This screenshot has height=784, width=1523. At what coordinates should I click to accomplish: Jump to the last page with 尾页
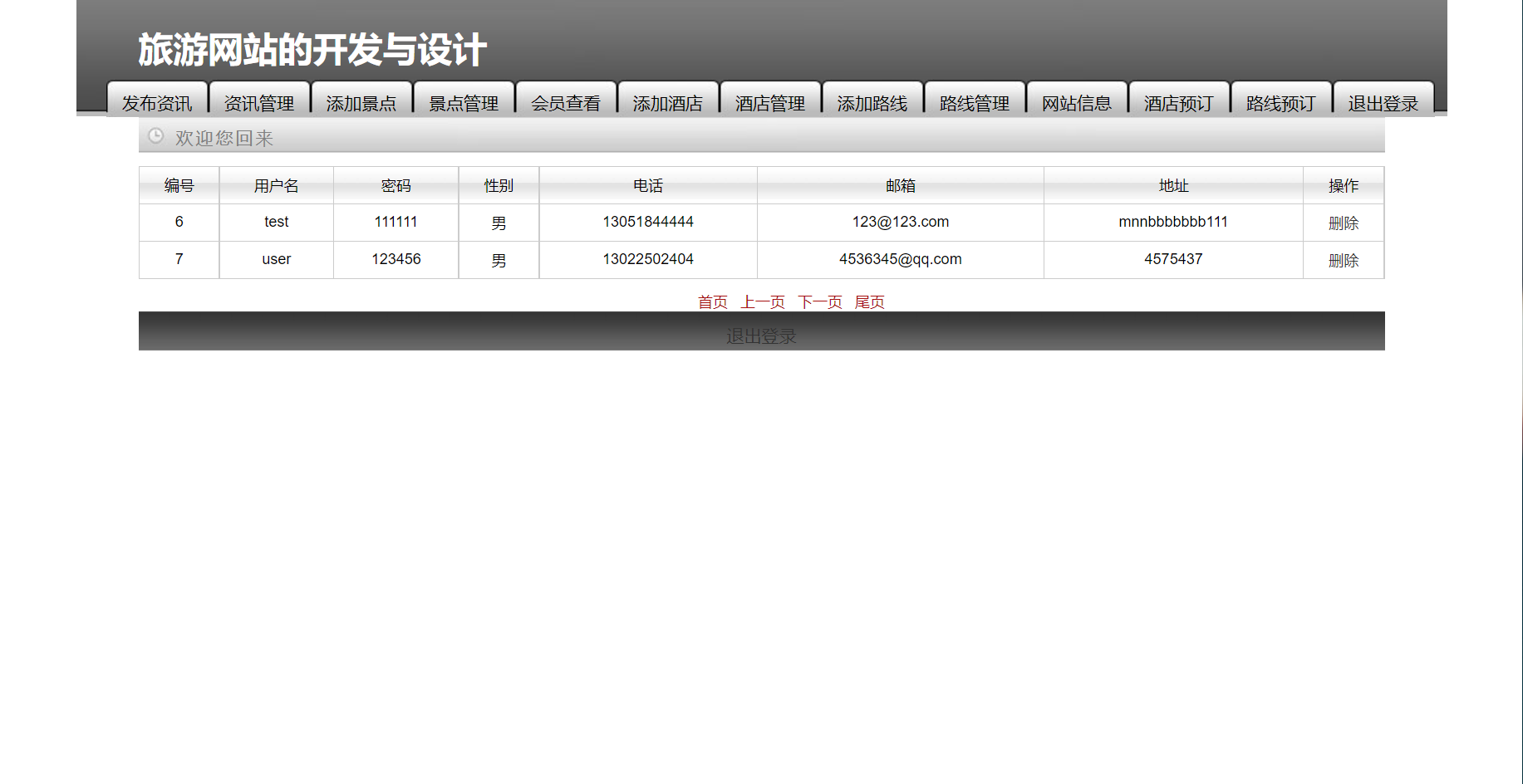[x=870, y=302]
